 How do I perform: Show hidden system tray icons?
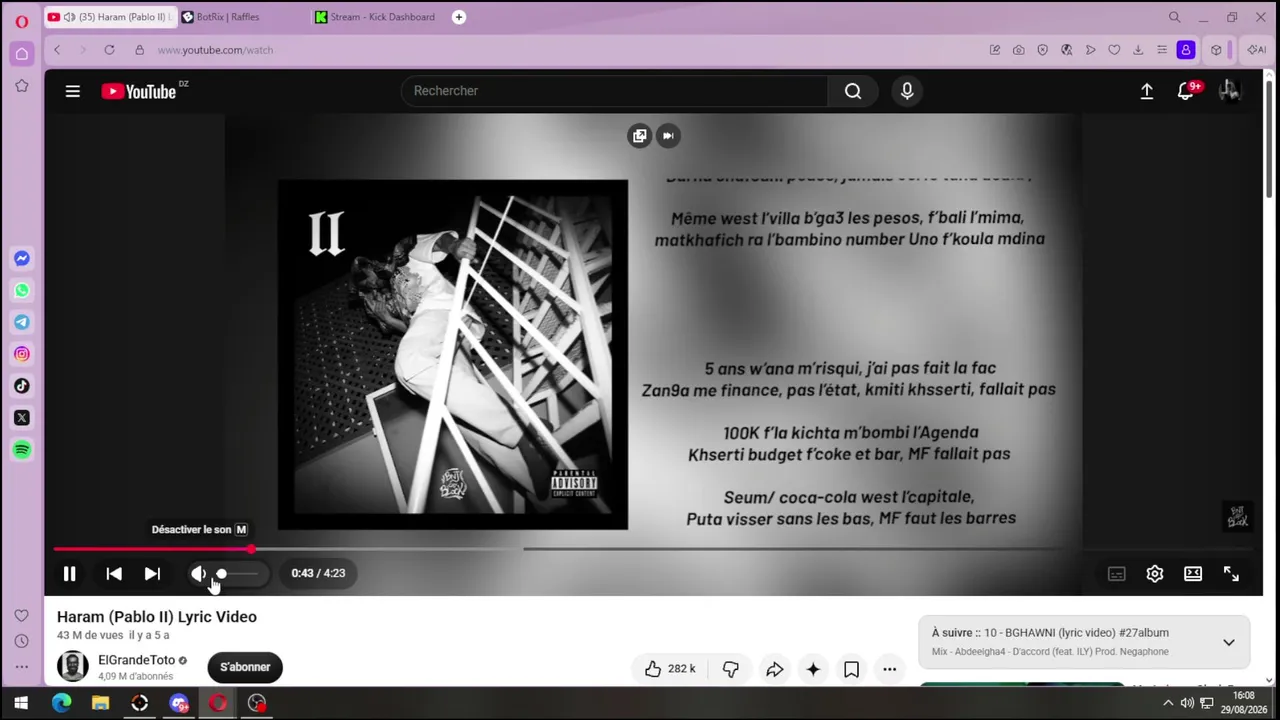tap(1169, 703)
